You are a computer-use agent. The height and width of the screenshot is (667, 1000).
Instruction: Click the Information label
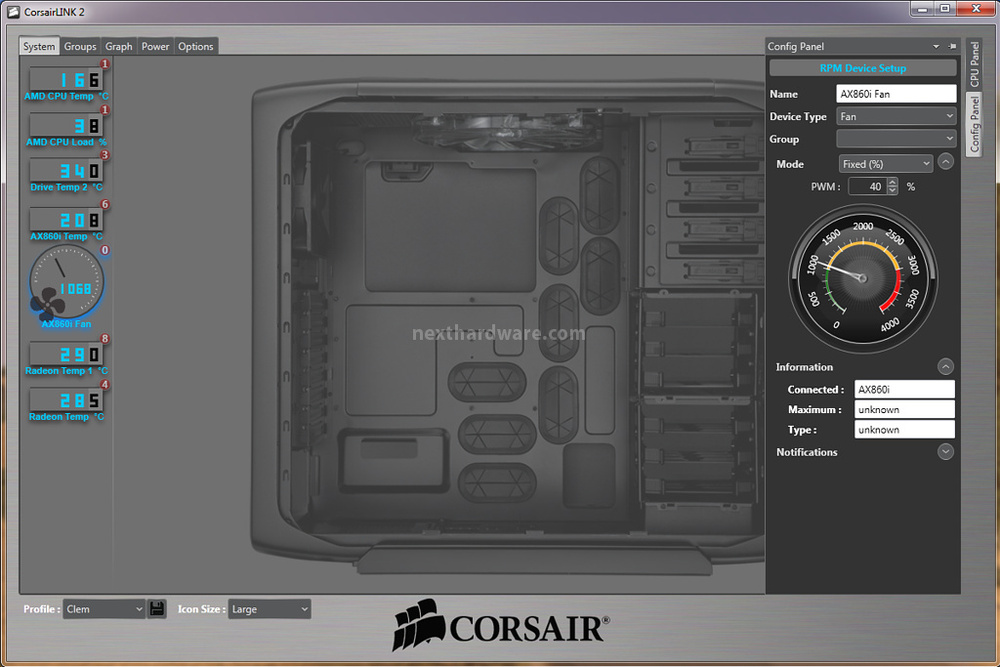804,367
